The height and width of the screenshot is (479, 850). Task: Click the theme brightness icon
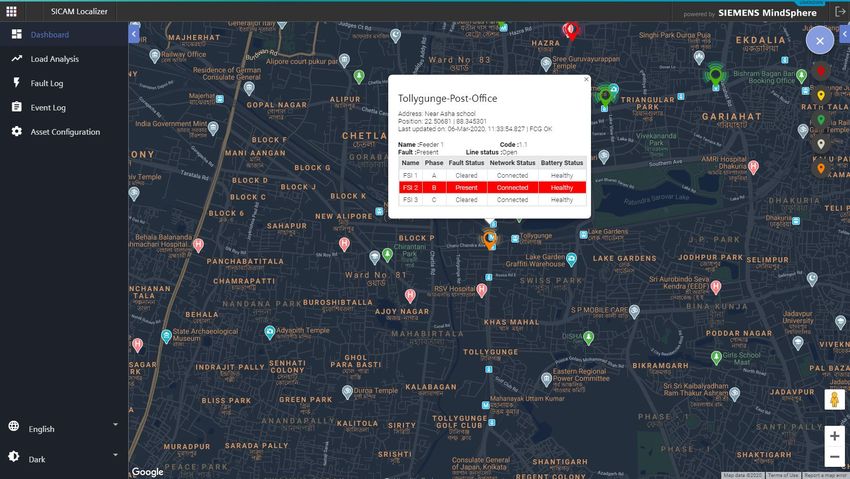pos(14,456)
